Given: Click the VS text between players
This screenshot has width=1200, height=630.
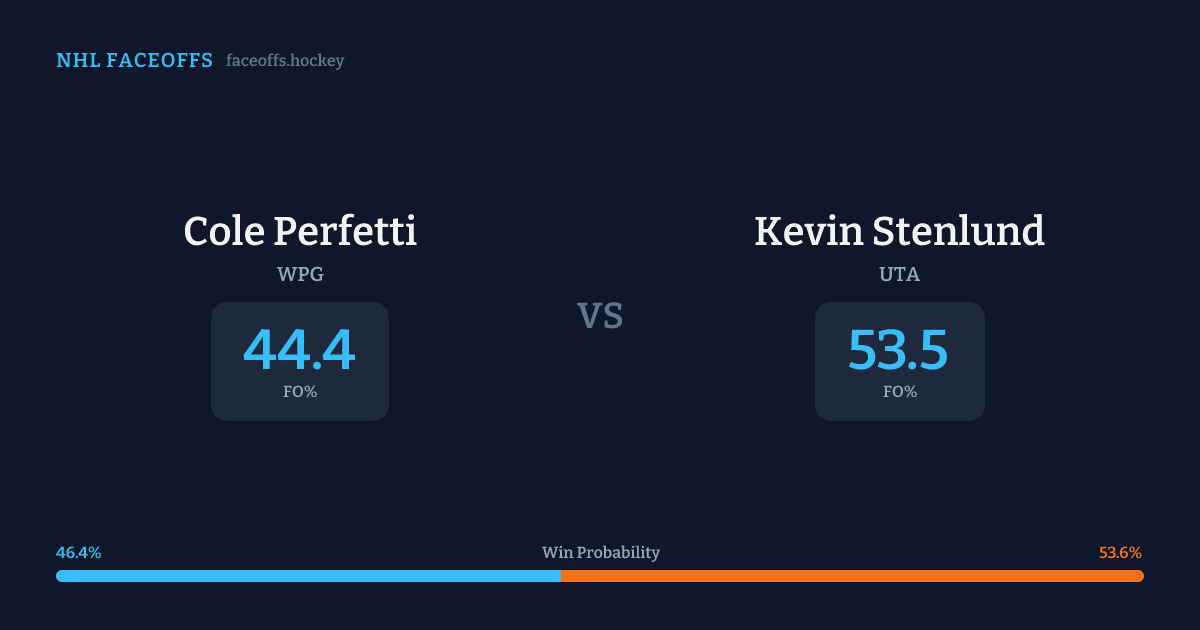Looking at the screenshot, I should tap(600, 316).
